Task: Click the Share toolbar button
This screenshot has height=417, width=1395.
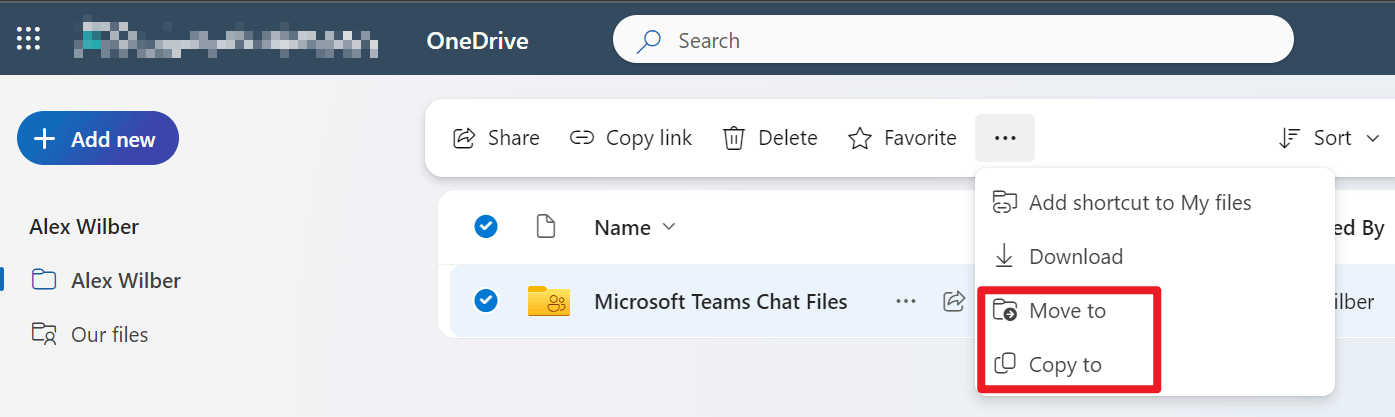Action: (x=496, y=138)
